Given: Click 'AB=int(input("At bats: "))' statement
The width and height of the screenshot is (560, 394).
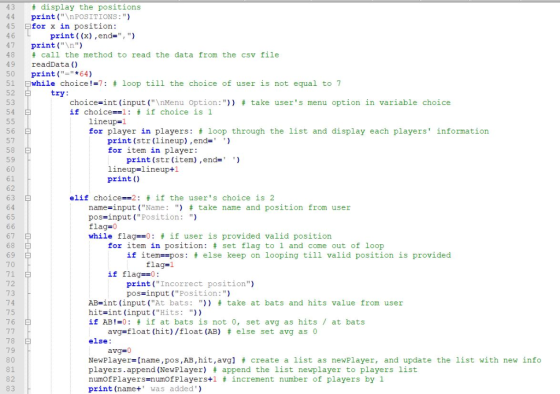Looking at the screenshot, I should tap(150, 303).
